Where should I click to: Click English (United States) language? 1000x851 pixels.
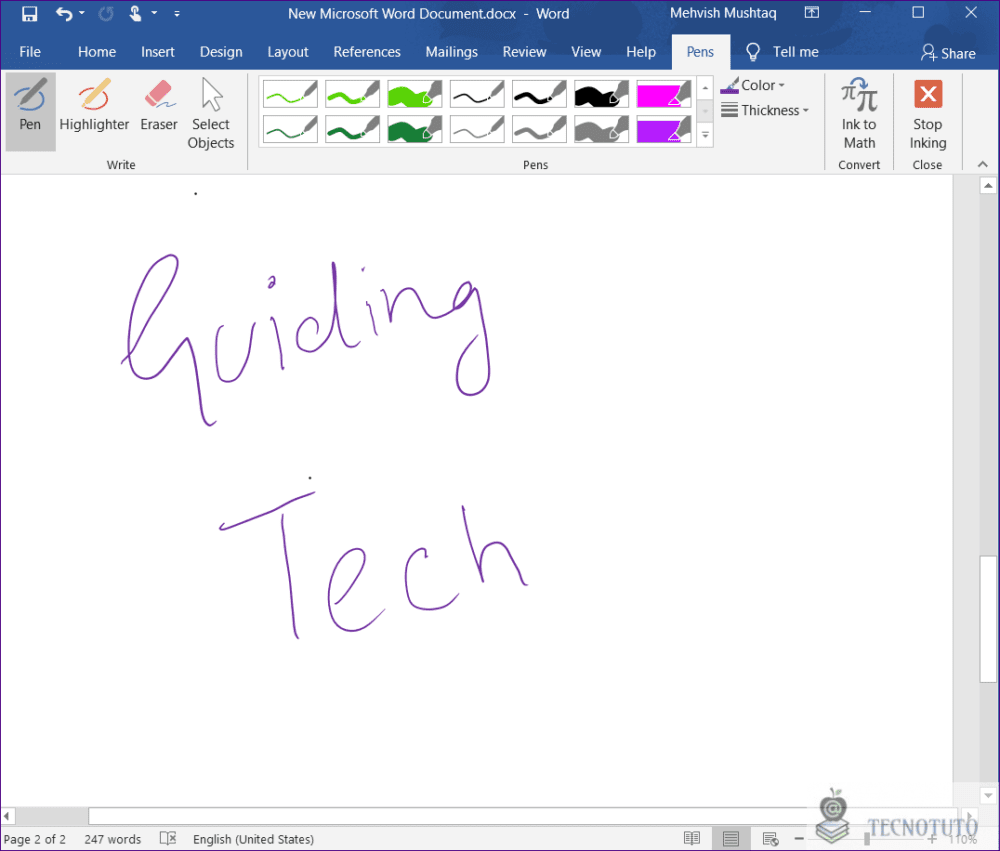[x=253, y=839]
